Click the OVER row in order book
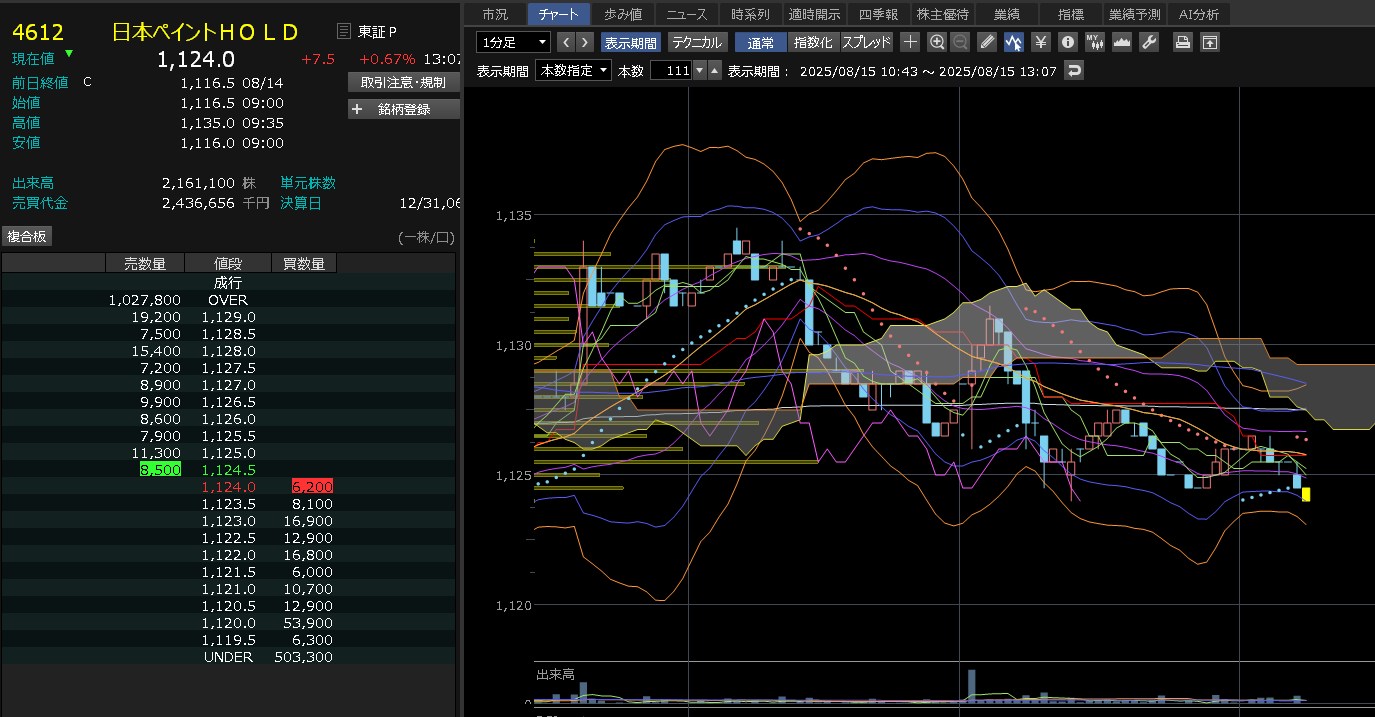Image resolution: width=1375 pixels, height=717 pixels. pos(228,300)
